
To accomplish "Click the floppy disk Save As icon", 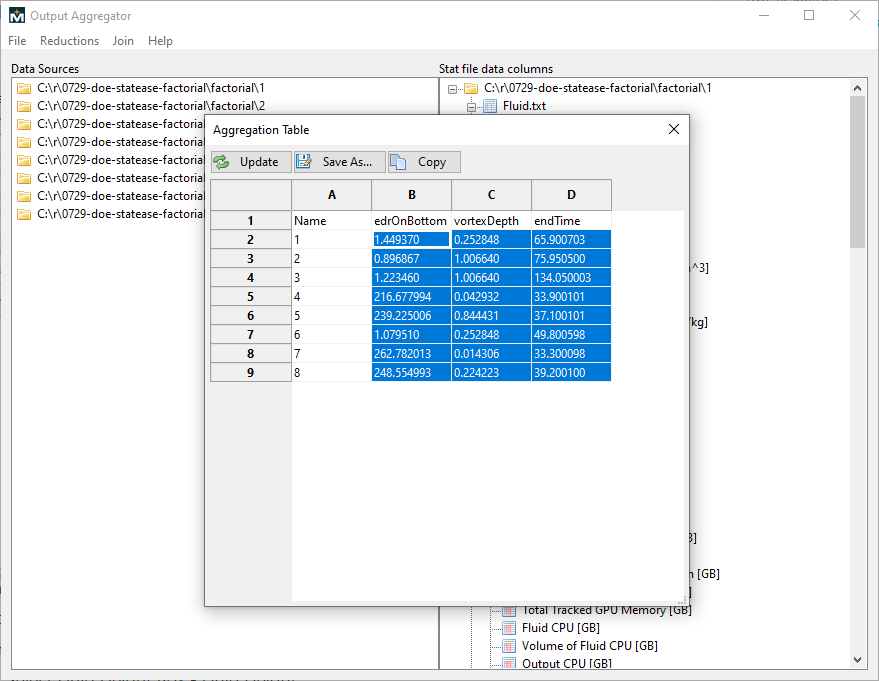I will (304, 161).
